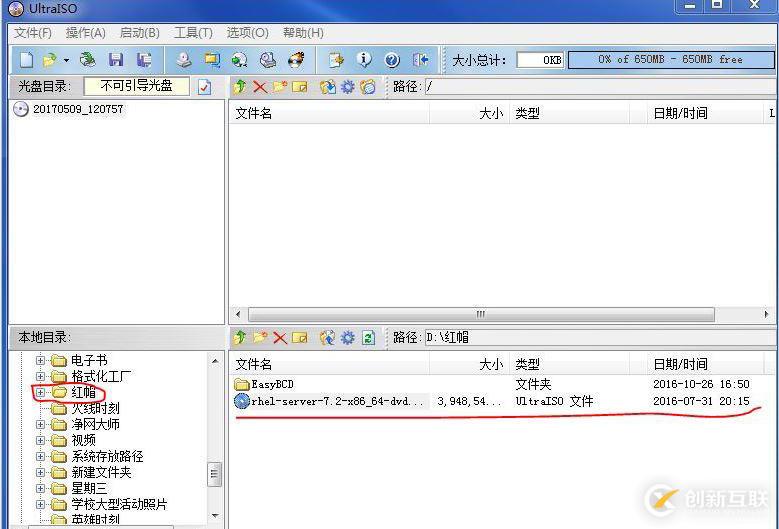The height and width of the screenshot is (529, 779).
Task: Open the 帮助(H) menu
Action: pyautogui.click(x=303, y=33)
